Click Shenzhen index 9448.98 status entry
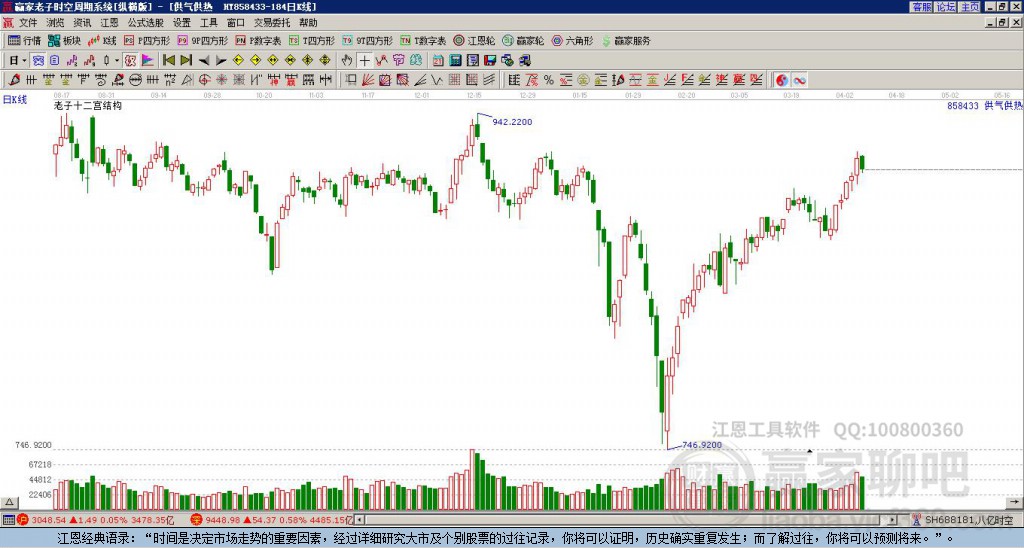This screenshot has height=548, width=1024. (x=271, y=520)
